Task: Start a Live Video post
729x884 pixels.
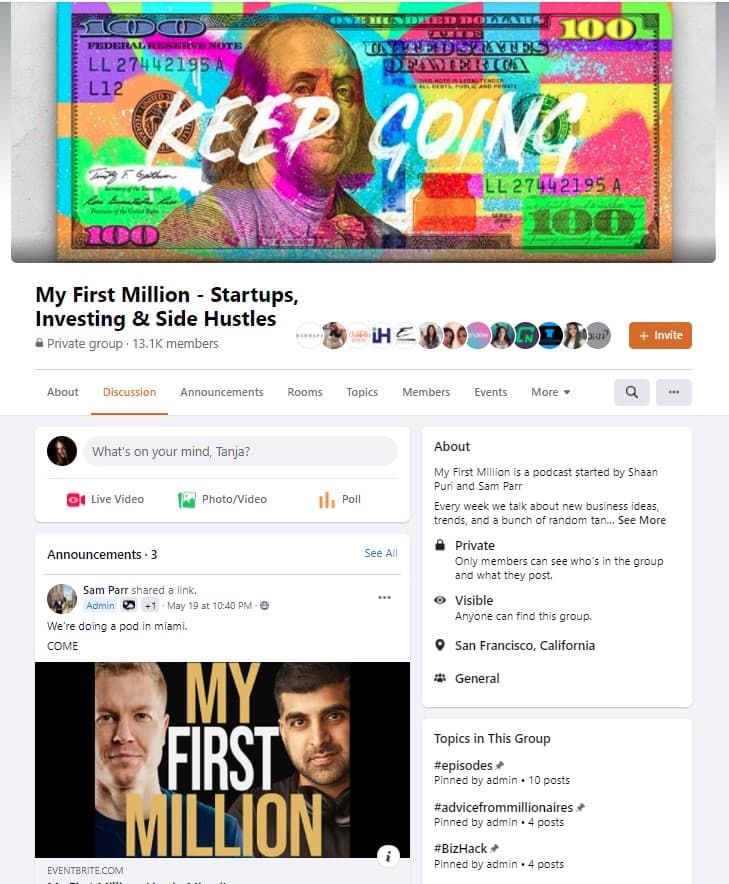Action: click(x=105, y=500)
